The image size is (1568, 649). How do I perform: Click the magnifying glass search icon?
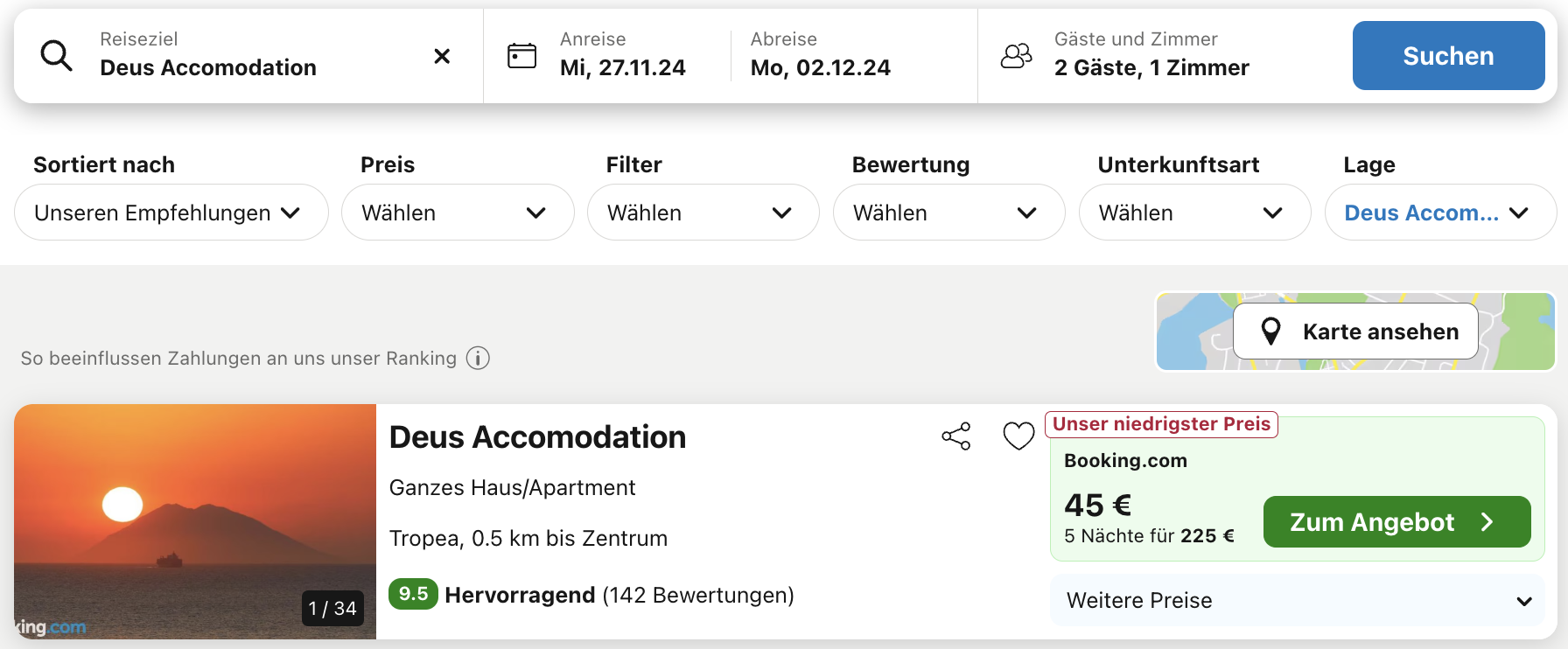coord(57,56)
